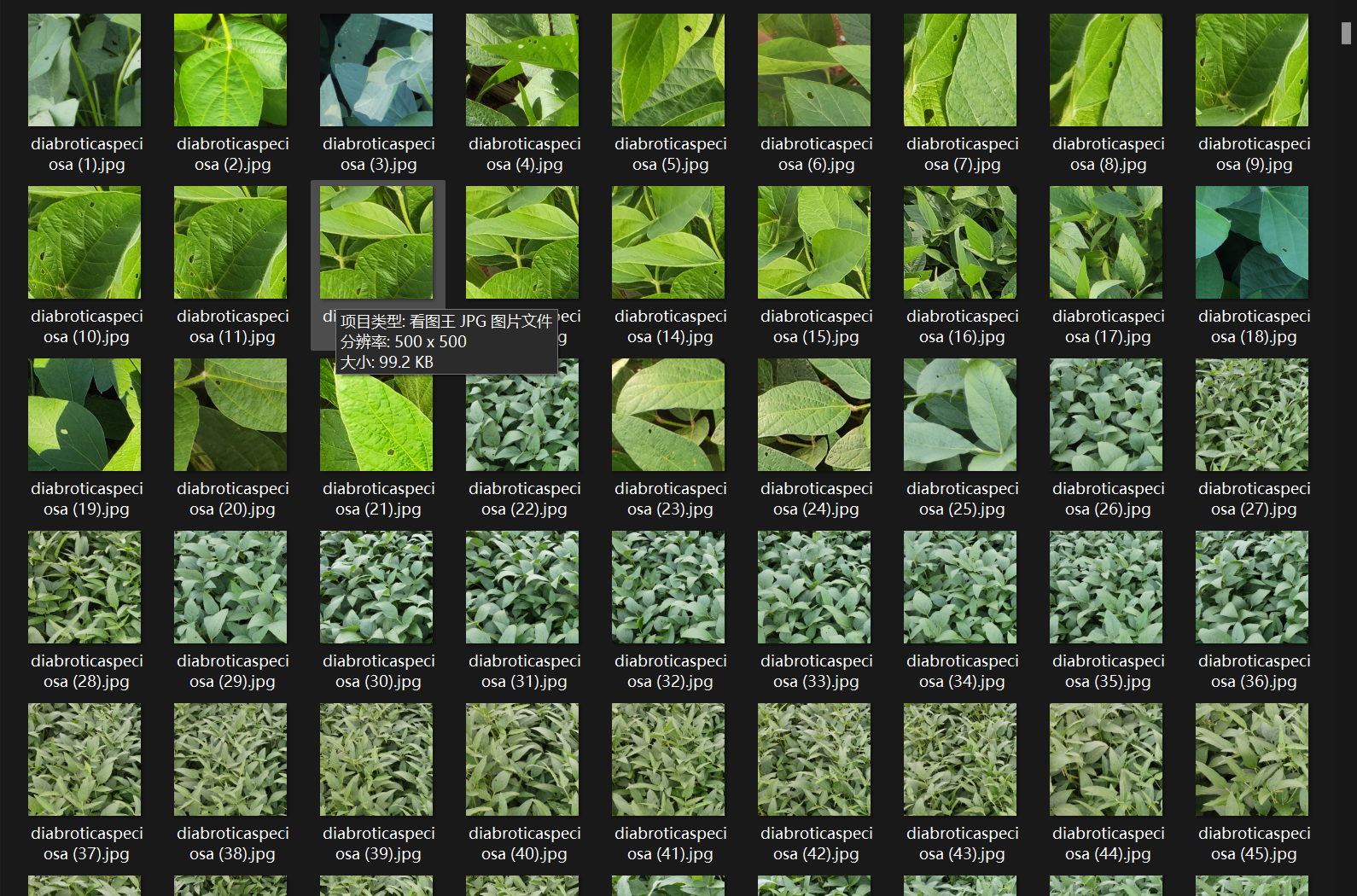1357x896 pixels.
Task: Click thumbnail diabroticaspeciosa (18).jpg
Action: coord(1252,242)
